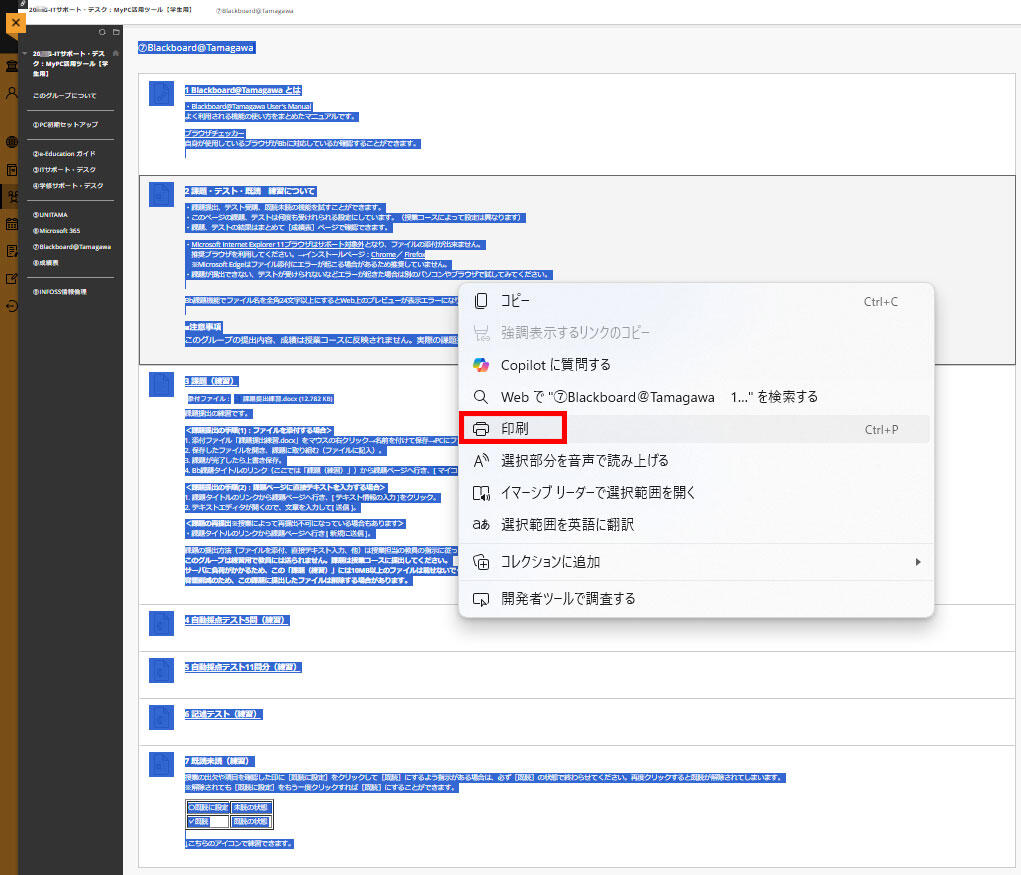Click the folder view icon atop course menu
This screenshot has width=1021, height=875.
coord(116,32)
